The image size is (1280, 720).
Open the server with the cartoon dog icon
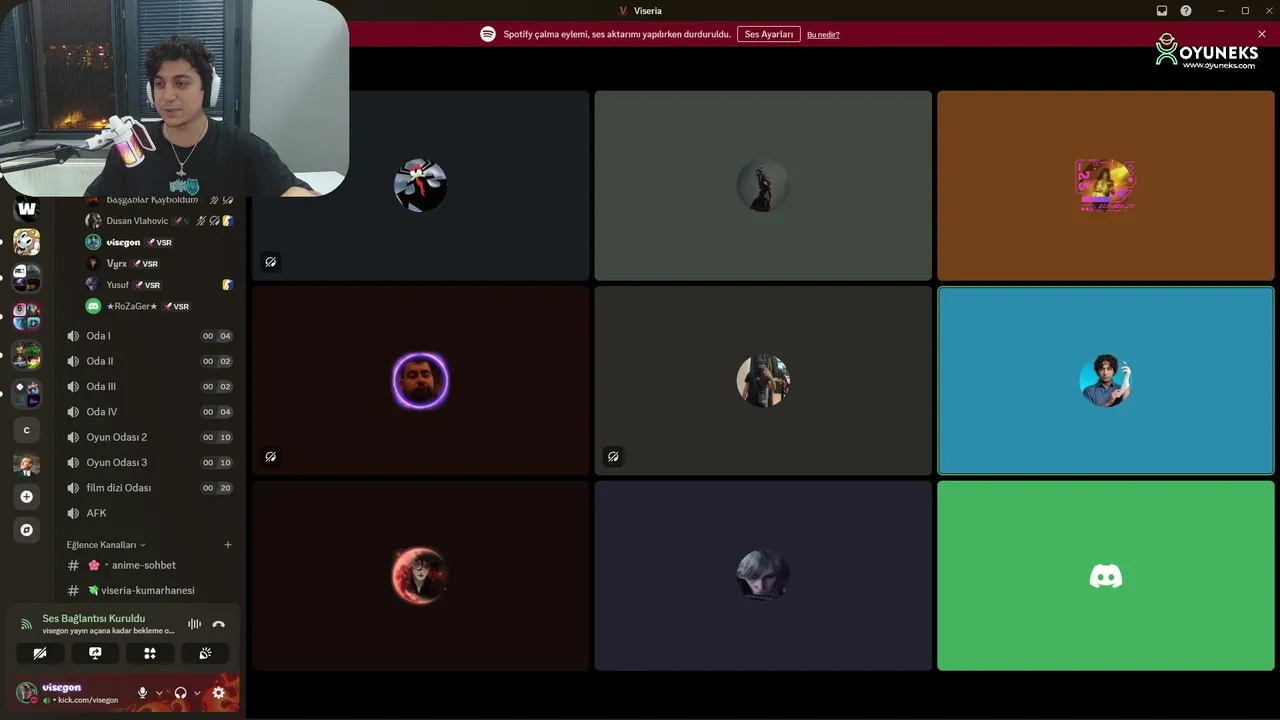27,242
